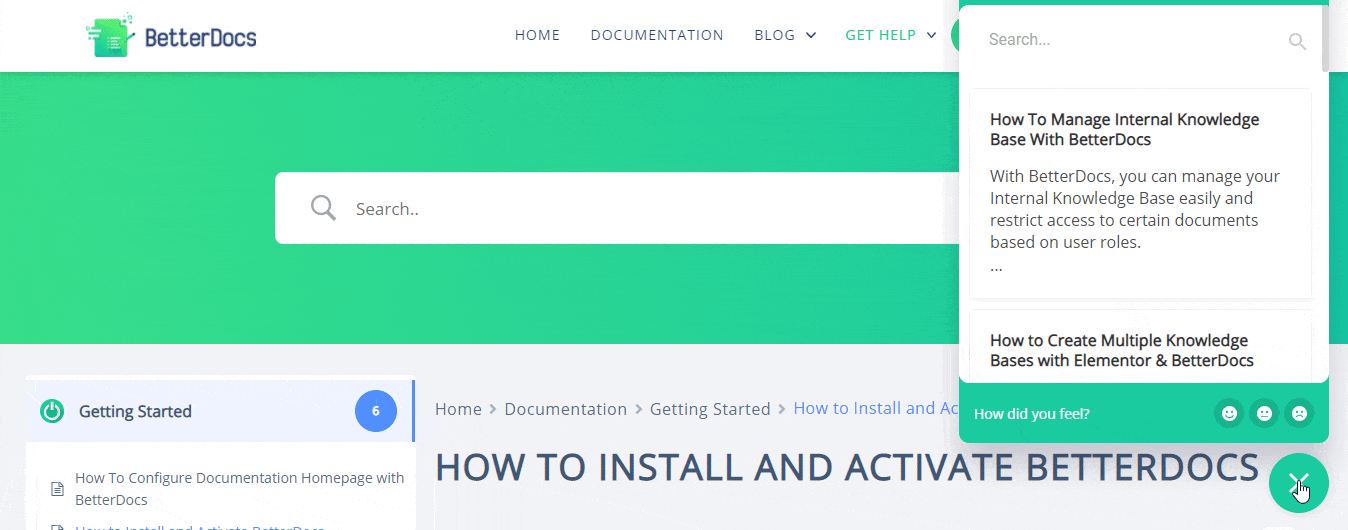This screenshot has width=1348, height=530.
Task: Click the BetterDocs logo icon
Action: [x=110, y=36]
